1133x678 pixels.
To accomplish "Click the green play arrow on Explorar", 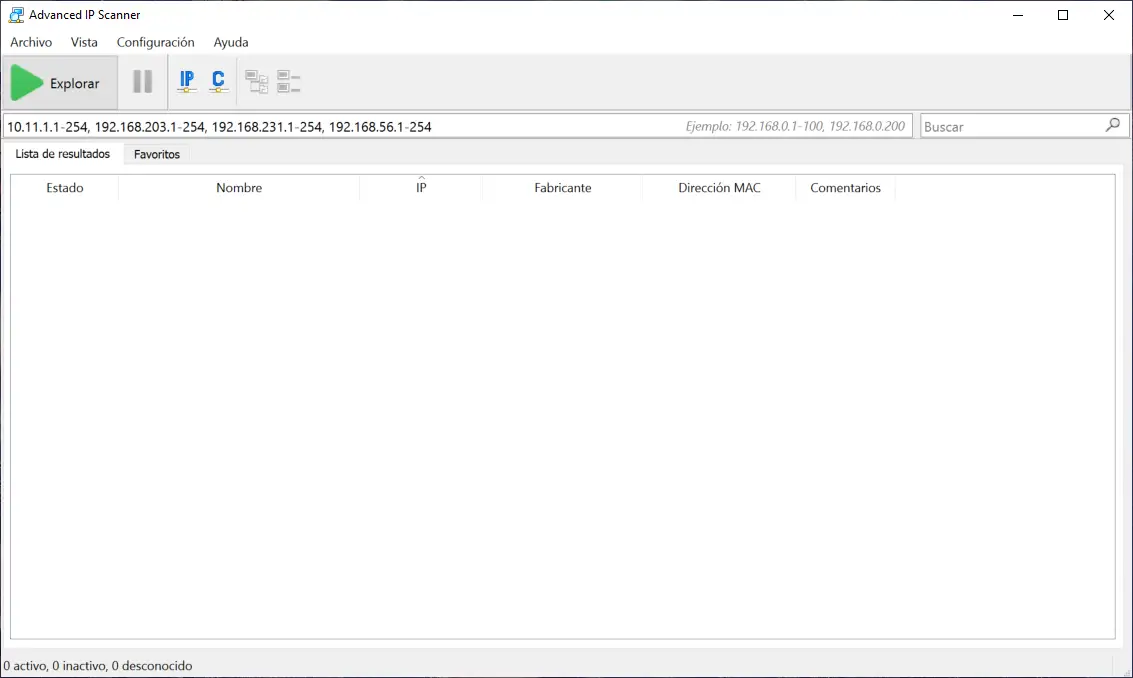I will [27, 82].
